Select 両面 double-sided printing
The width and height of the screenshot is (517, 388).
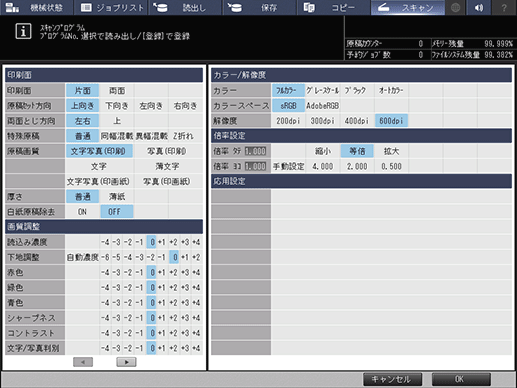(x=117, y=91)
